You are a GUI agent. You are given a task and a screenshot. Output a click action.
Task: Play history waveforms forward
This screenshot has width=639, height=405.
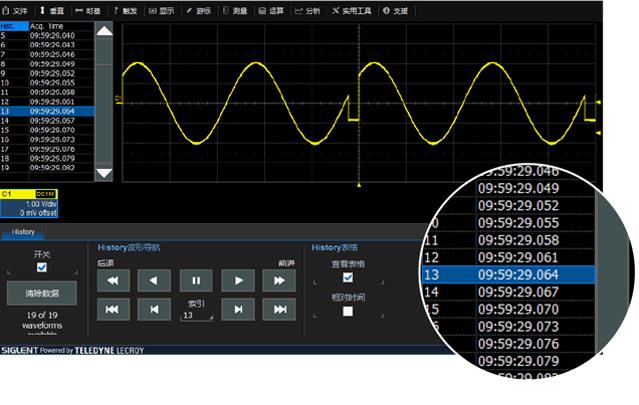tap(237, 282)
